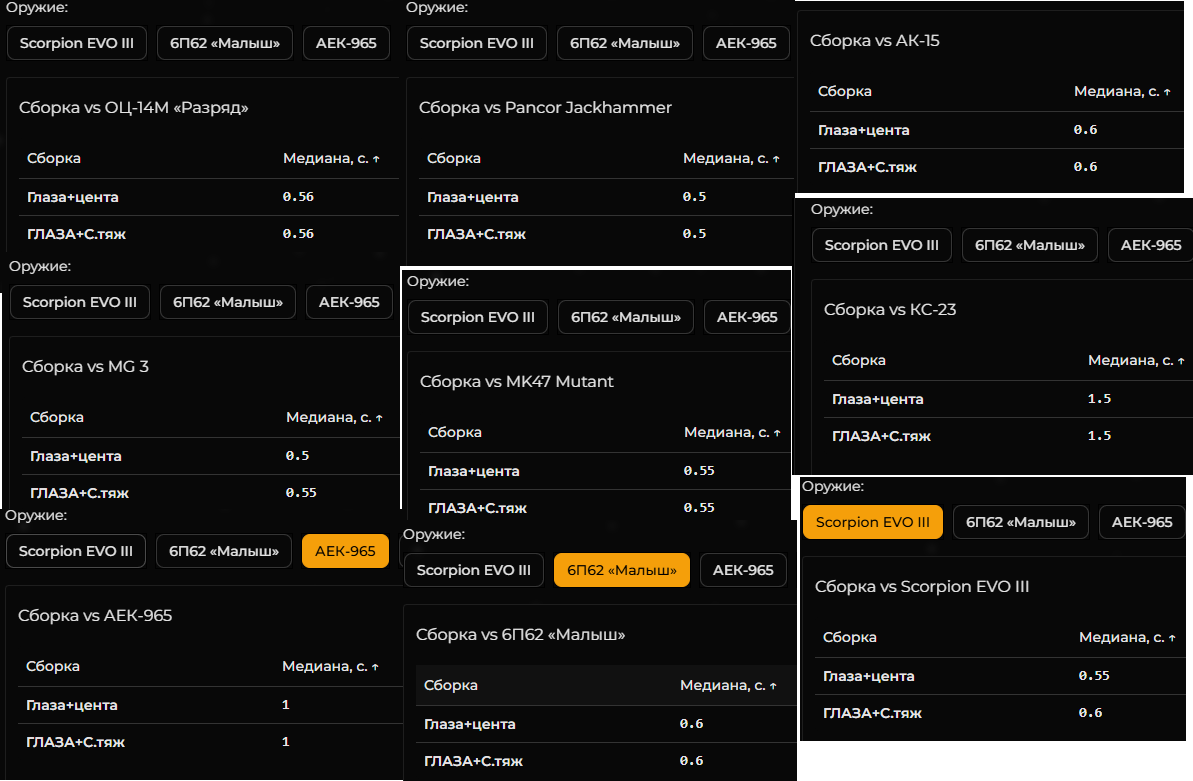Choose АЕК-965 above the Pancor Jackhammer table

(746, 43)
